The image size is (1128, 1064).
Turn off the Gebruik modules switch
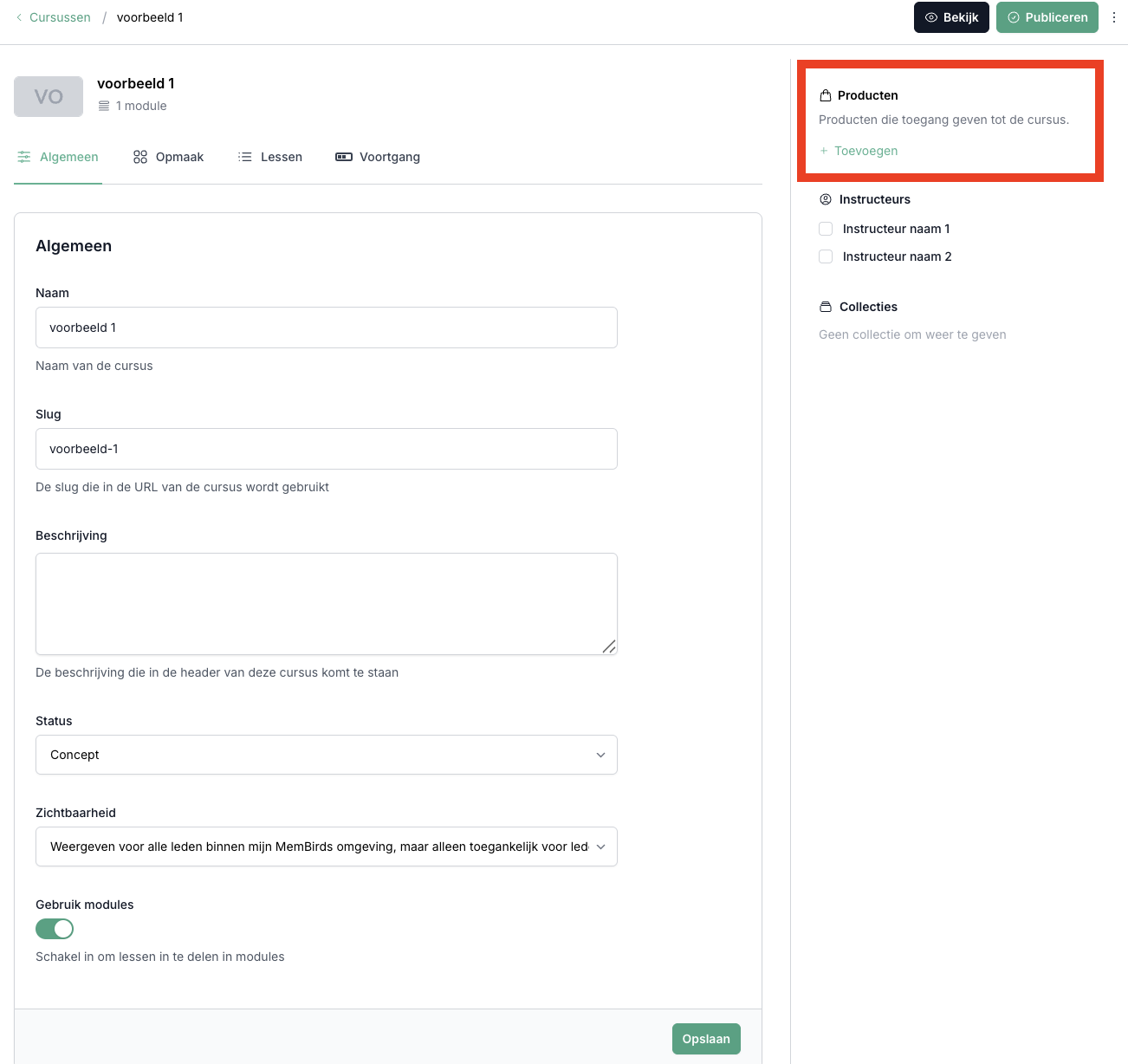55,929
